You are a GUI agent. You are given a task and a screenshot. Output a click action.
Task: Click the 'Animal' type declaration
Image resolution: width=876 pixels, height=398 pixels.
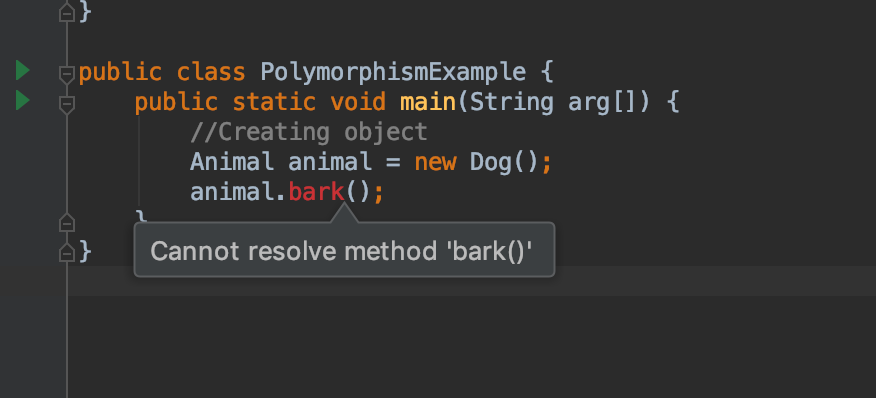232,162
